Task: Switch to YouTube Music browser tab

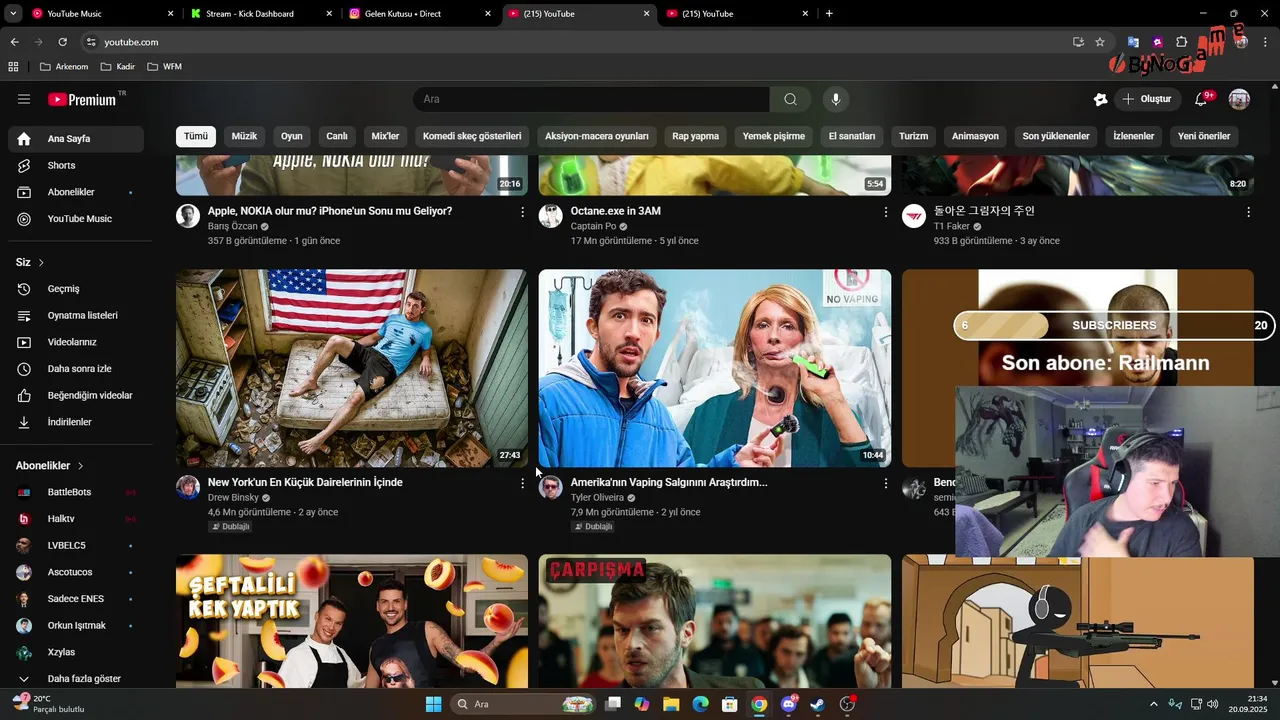Action: point(102,14)
